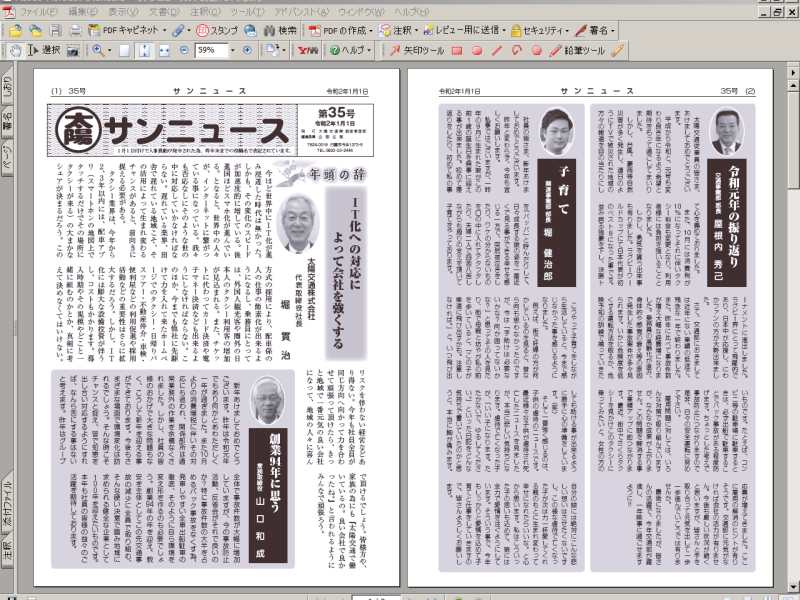The image size is (800, 600).
Task: Expand the セキュリティ dropdown arrow
Action: click(567, 31)
